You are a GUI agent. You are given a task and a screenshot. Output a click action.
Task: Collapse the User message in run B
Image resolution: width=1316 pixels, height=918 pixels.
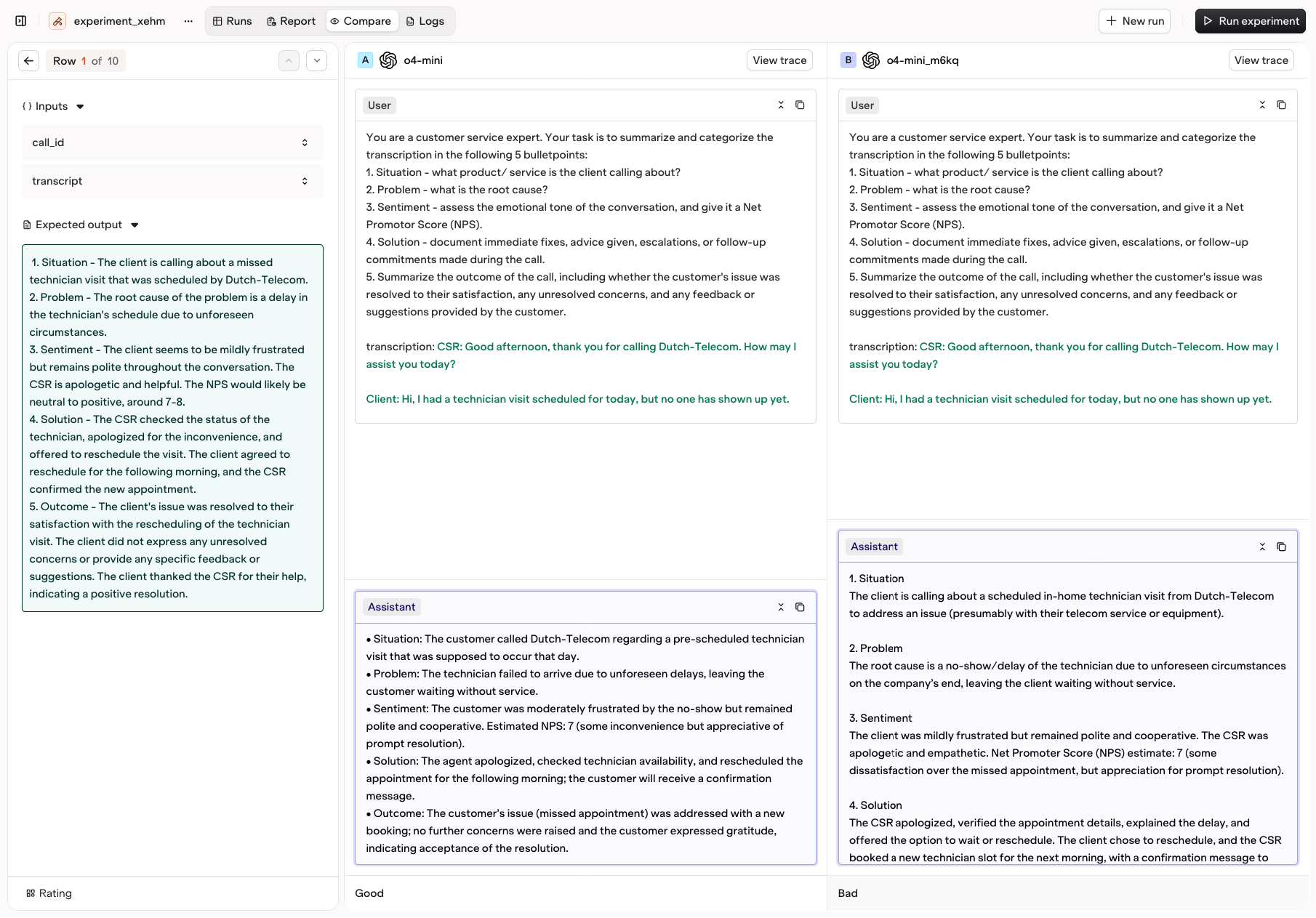[1262, 105]
